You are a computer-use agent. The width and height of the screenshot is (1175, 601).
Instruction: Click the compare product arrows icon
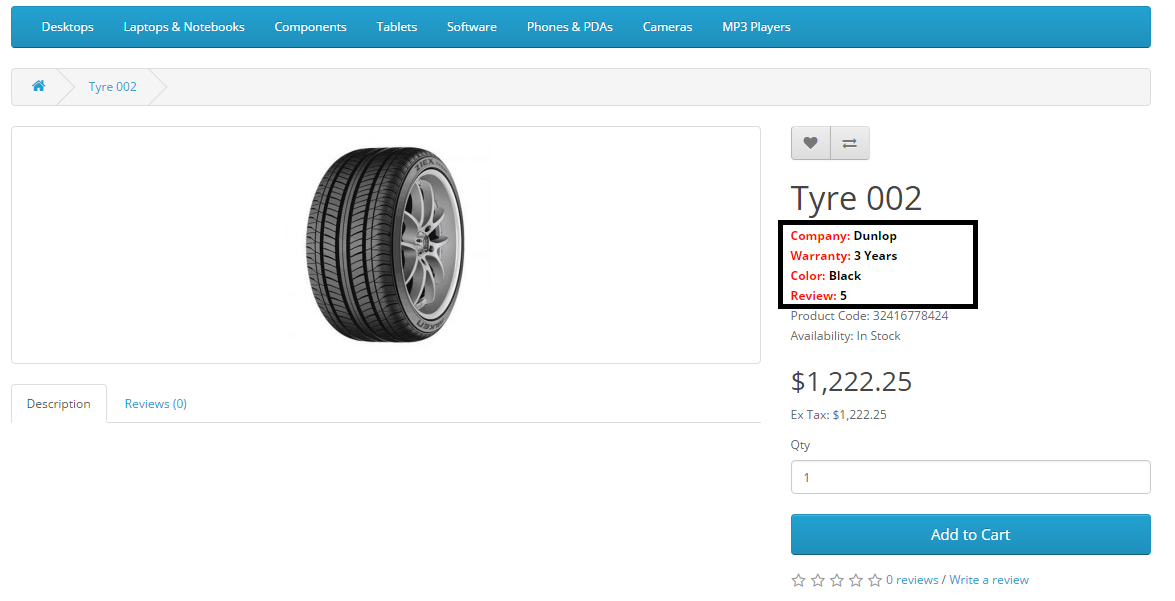849,143
